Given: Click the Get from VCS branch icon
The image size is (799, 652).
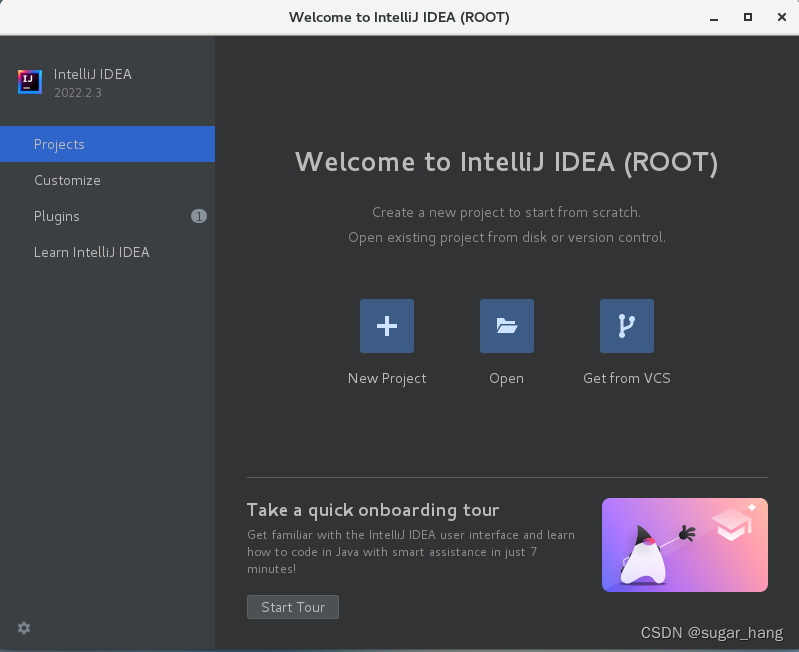Looking at the screenshot, I should coord(627,326).
